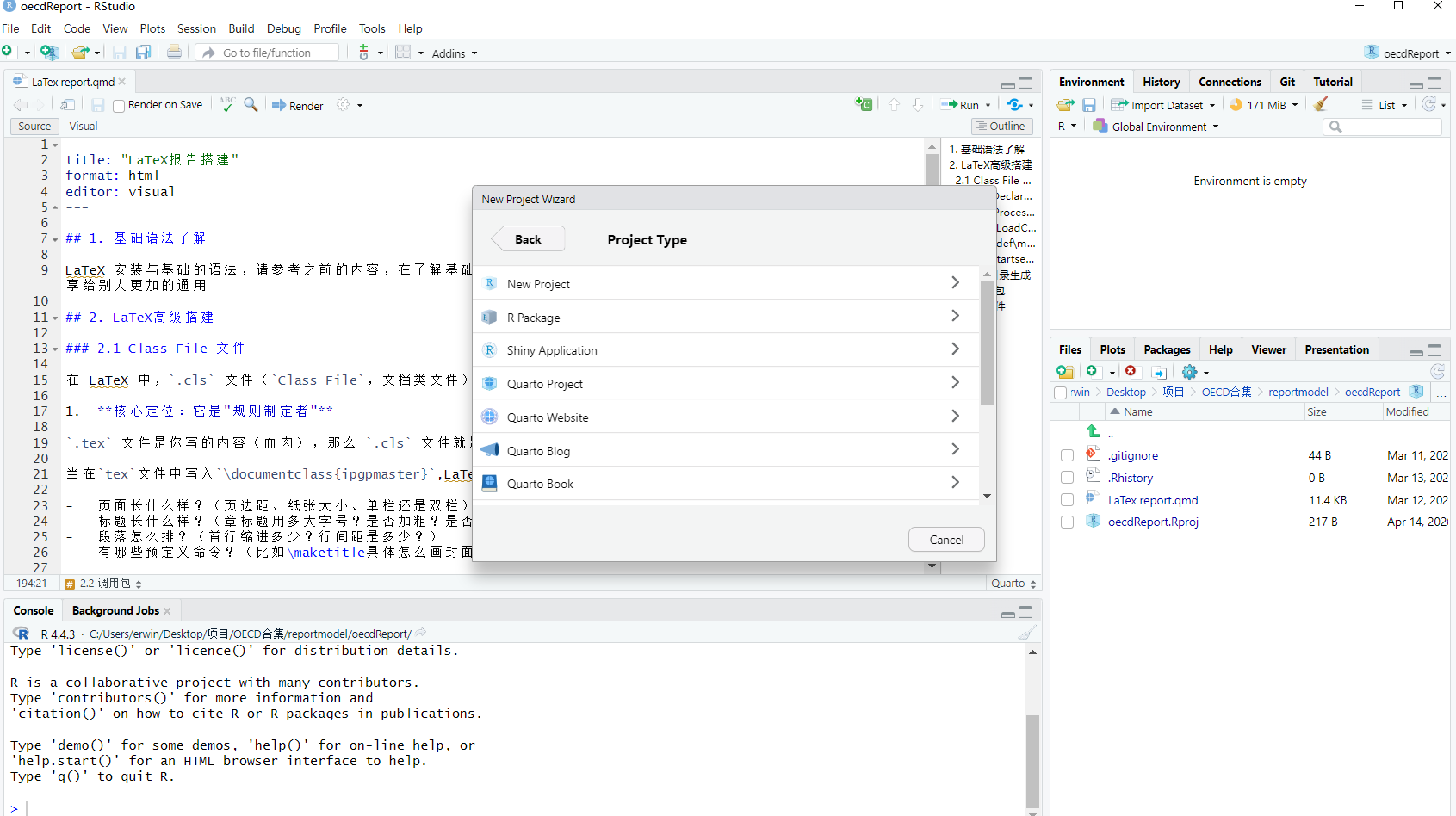Open the Addins dropdown menu
Screen dimensions: 1456x816
454,53
